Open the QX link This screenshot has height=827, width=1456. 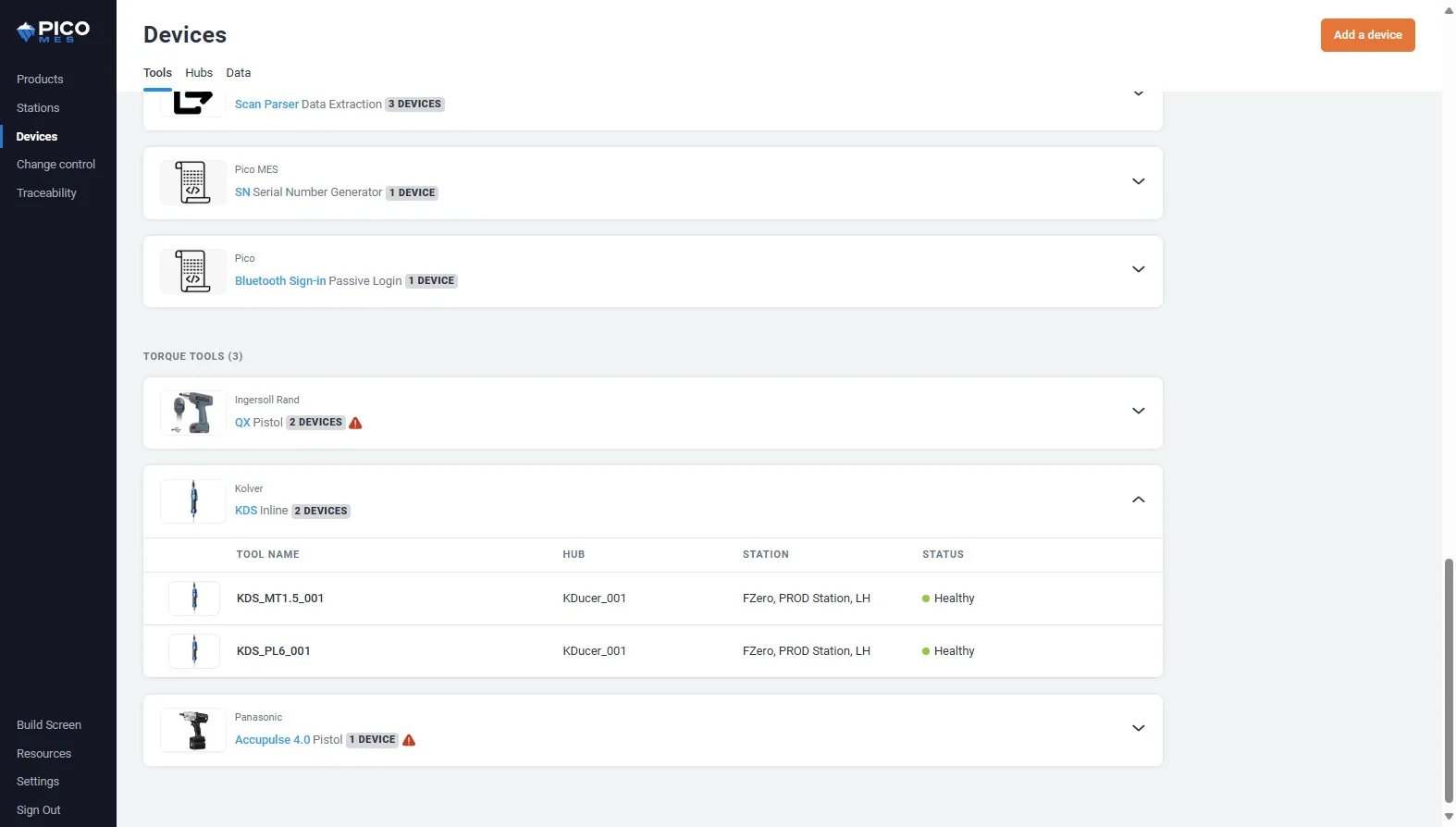click(242, 423)
